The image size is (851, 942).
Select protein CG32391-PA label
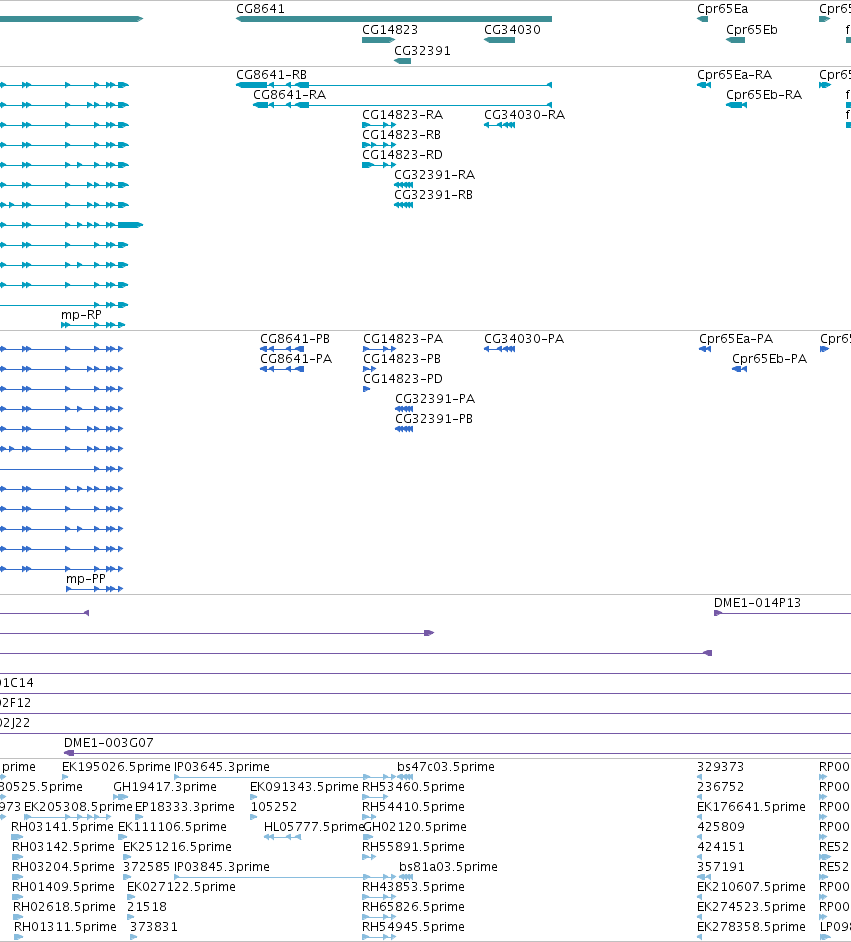(435, 399)
